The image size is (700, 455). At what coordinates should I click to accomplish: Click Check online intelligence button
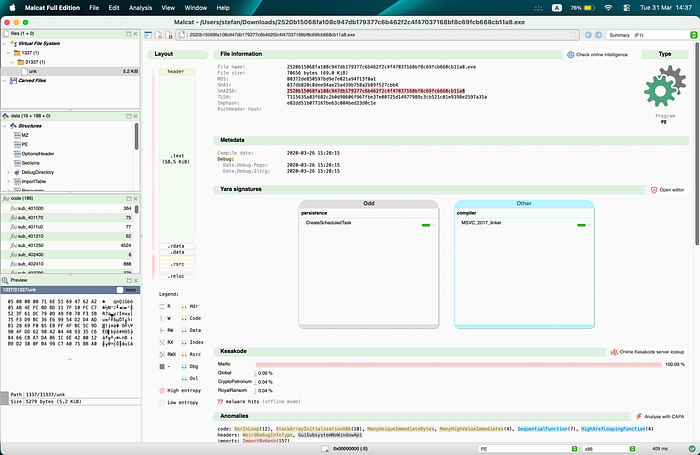click(598, 54)
